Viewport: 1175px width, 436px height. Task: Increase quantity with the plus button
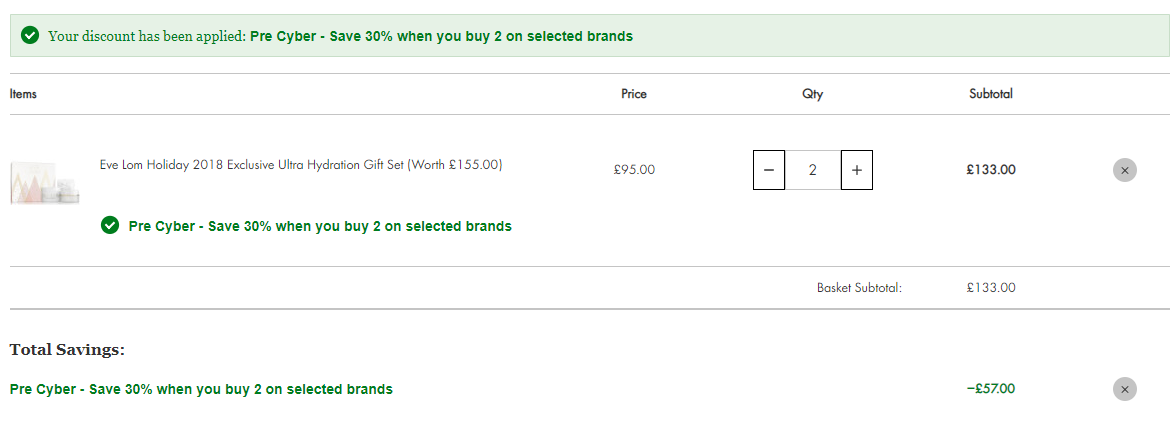[857, 170]
